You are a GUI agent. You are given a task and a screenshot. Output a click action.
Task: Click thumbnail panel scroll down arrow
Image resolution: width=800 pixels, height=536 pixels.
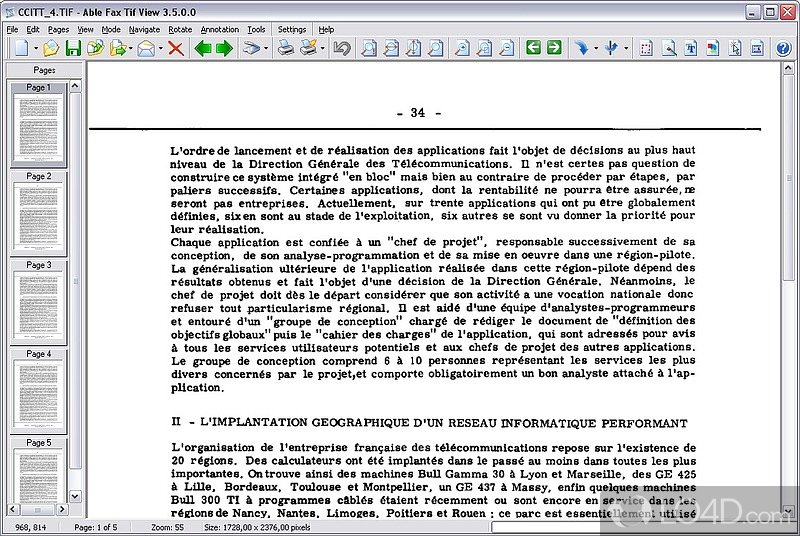pos(76,496)
